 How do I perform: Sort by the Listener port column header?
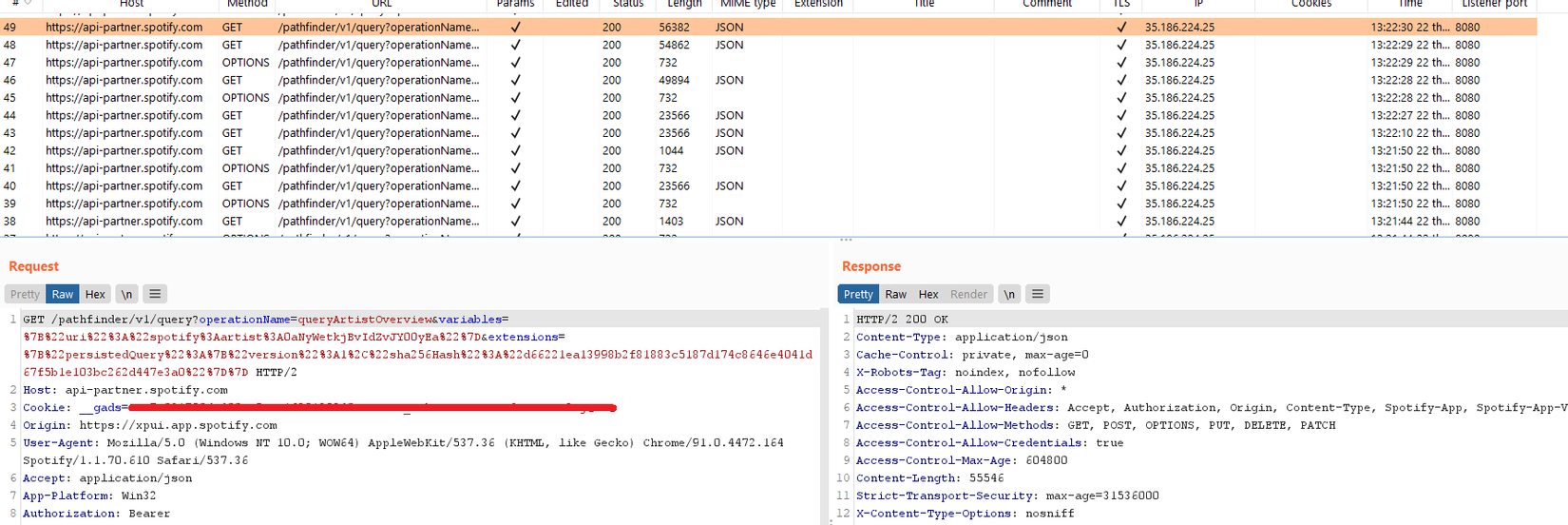[x=1494, y=4]
